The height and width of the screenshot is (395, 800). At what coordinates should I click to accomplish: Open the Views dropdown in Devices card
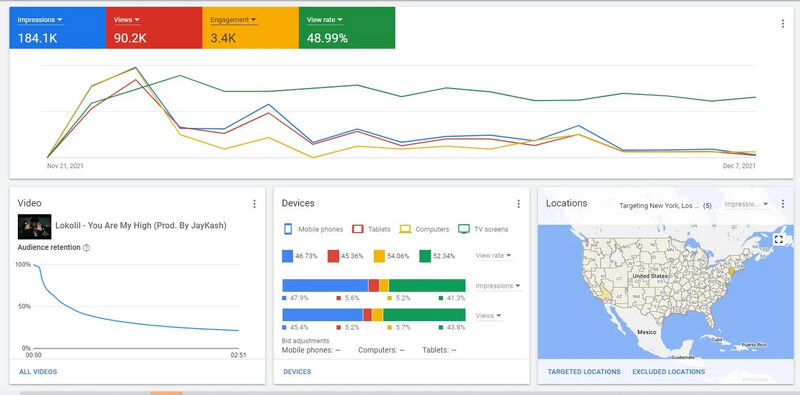click(488, 316)
